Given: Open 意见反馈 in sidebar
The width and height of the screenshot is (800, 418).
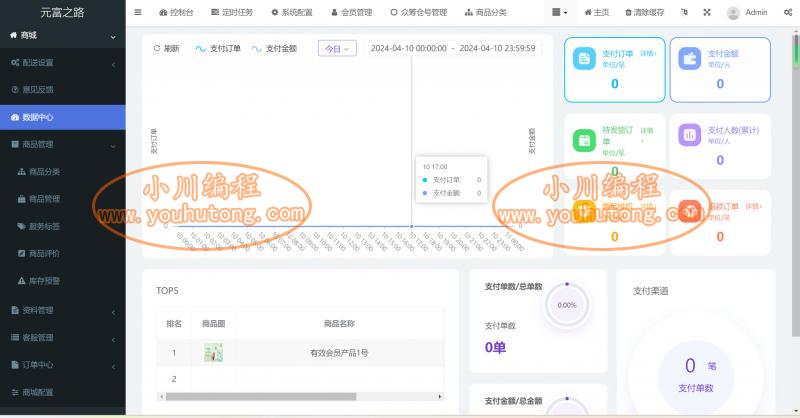Looking at the screenshot, I should pyautogui.click(x=63, y=90).
